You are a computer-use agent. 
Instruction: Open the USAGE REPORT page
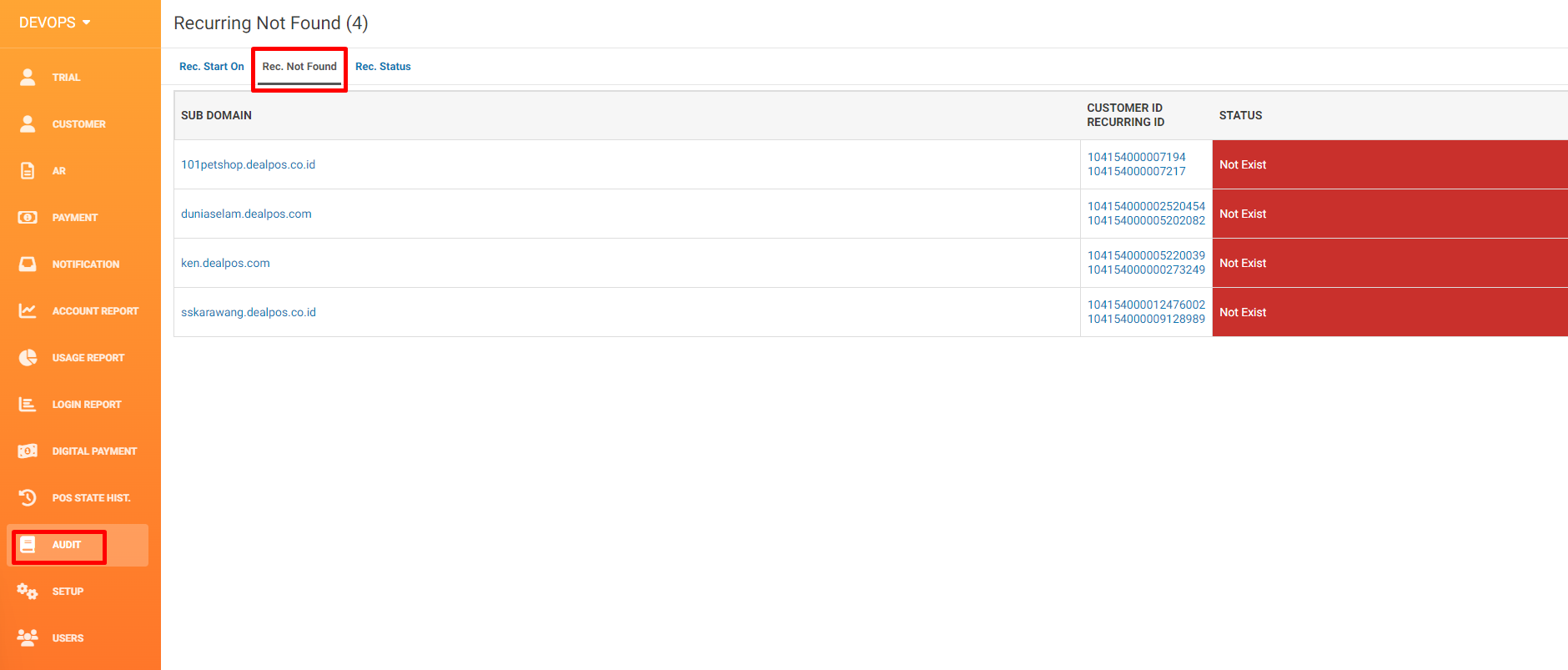[88, 358]
